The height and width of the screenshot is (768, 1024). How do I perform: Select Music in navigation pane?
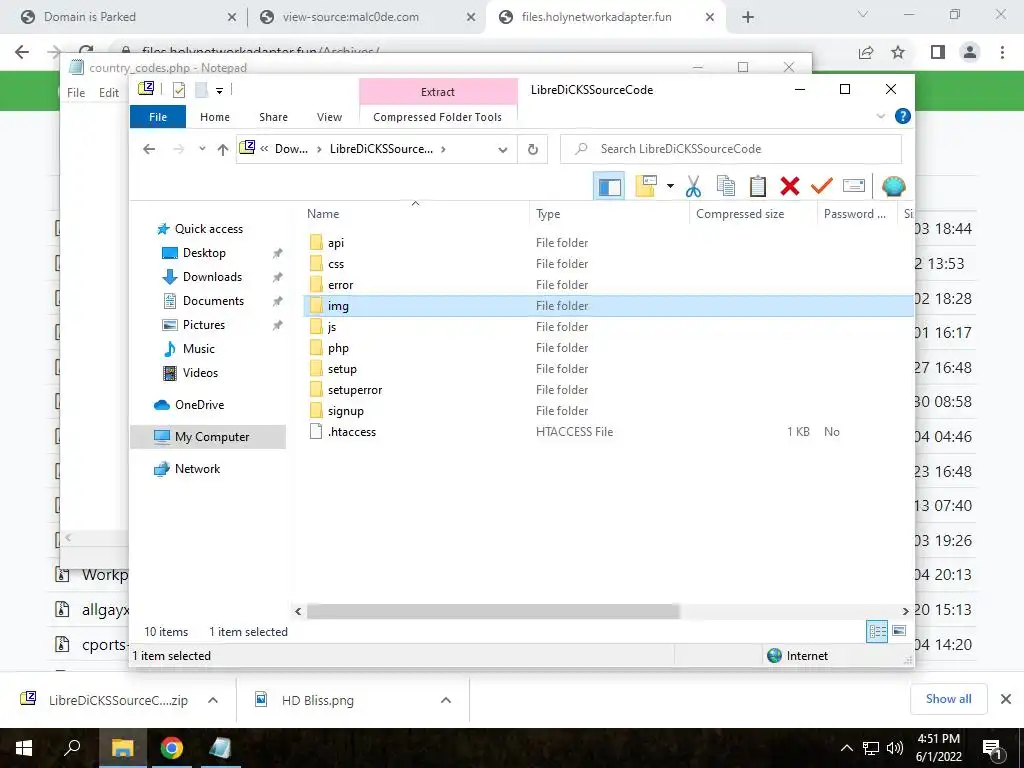[x=198, y=349]
